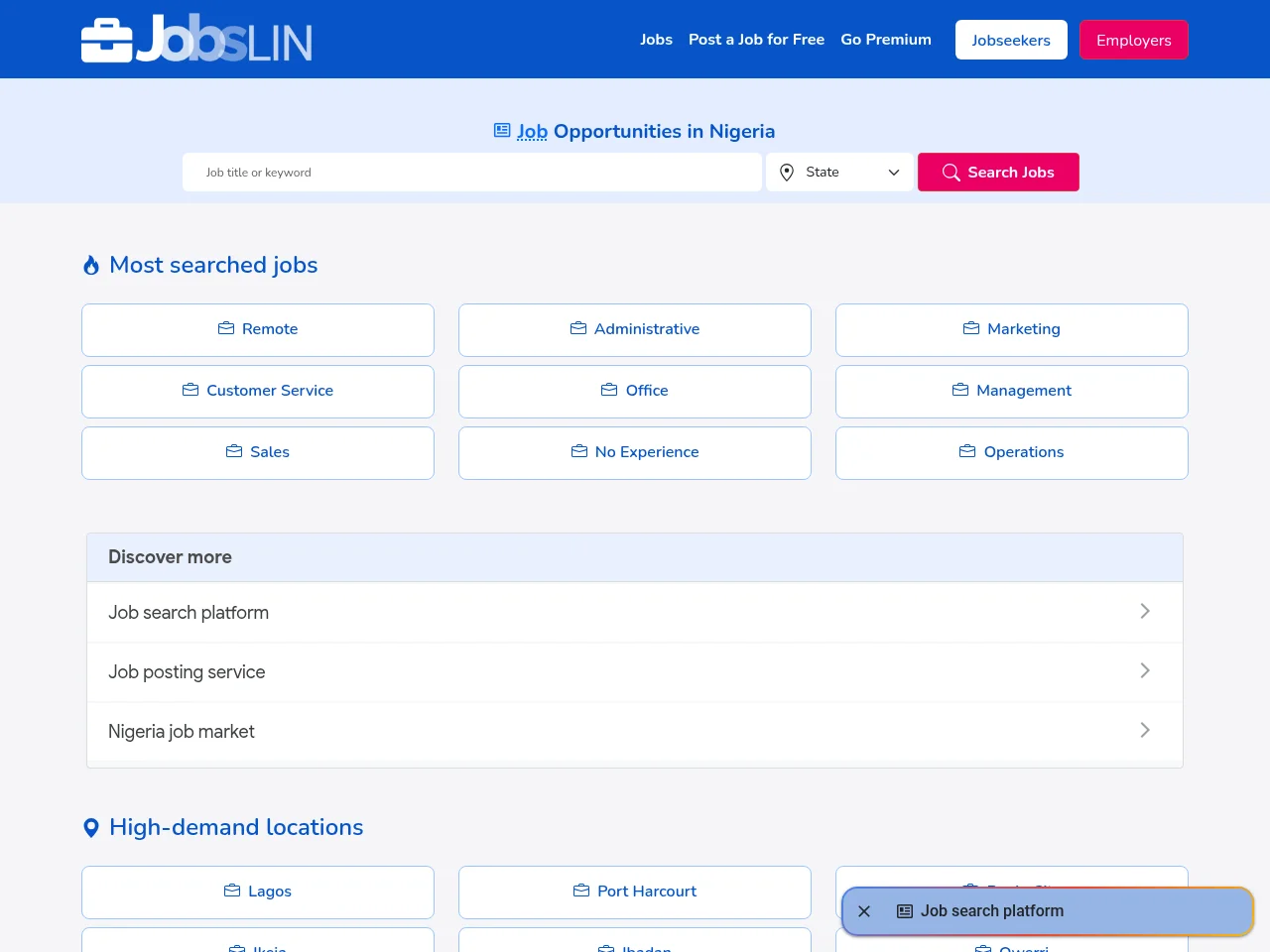Screen dimensions: 1270x952
Task: Click the Jobseekers button
Action: click(x=1011, y=40)
